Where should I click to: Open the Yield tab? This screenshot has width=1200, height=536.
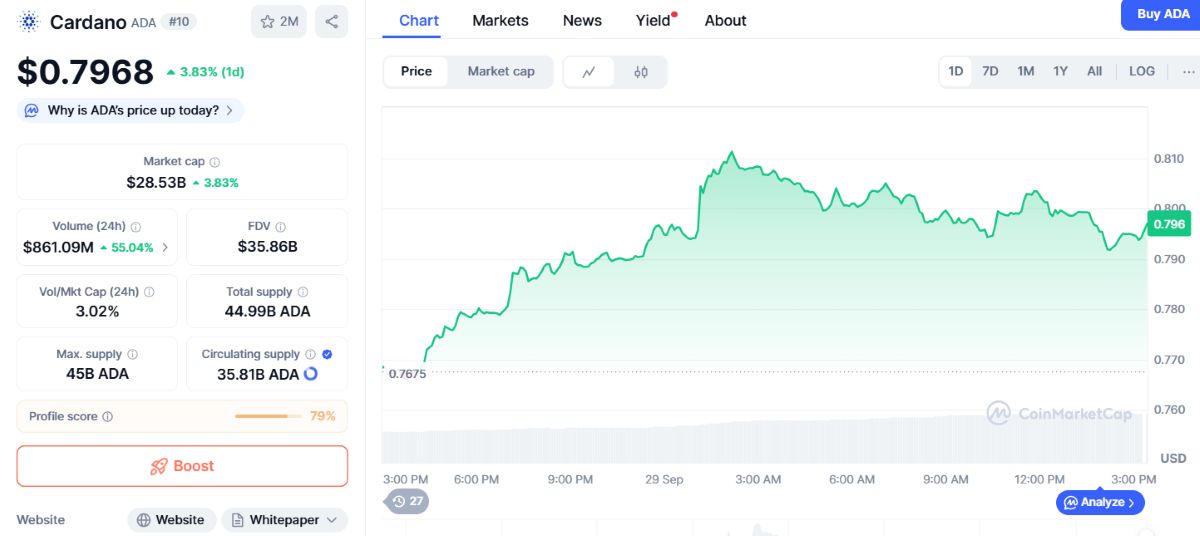click(x=654, y=20)
